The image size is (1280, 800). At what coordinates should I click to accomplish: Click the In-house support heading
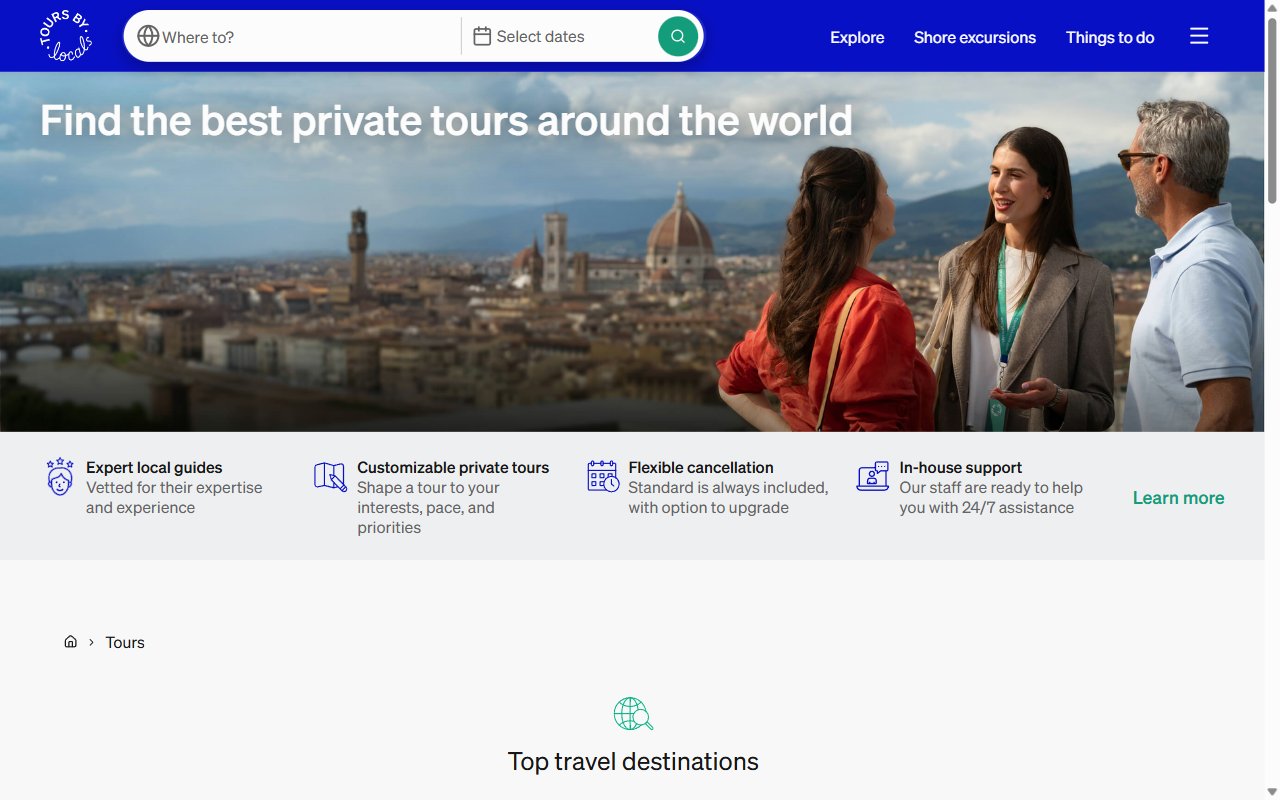(960, 467)
